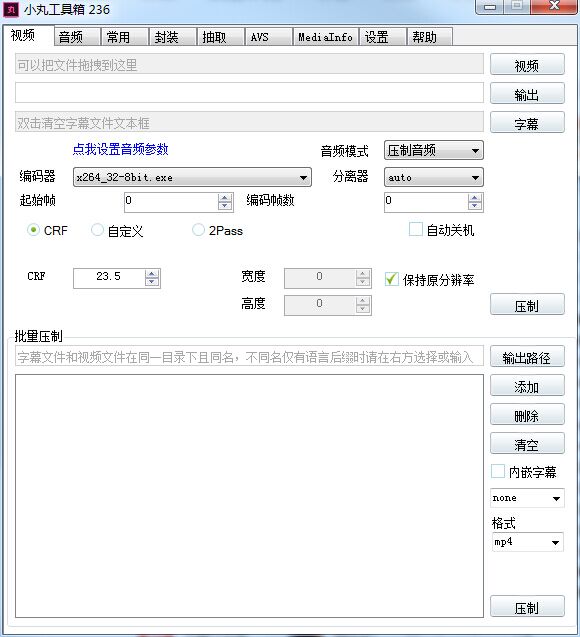Increase 编码帧数 with the up arrow
The height and width of the screenshot is (637, 580).
(475, 197)
